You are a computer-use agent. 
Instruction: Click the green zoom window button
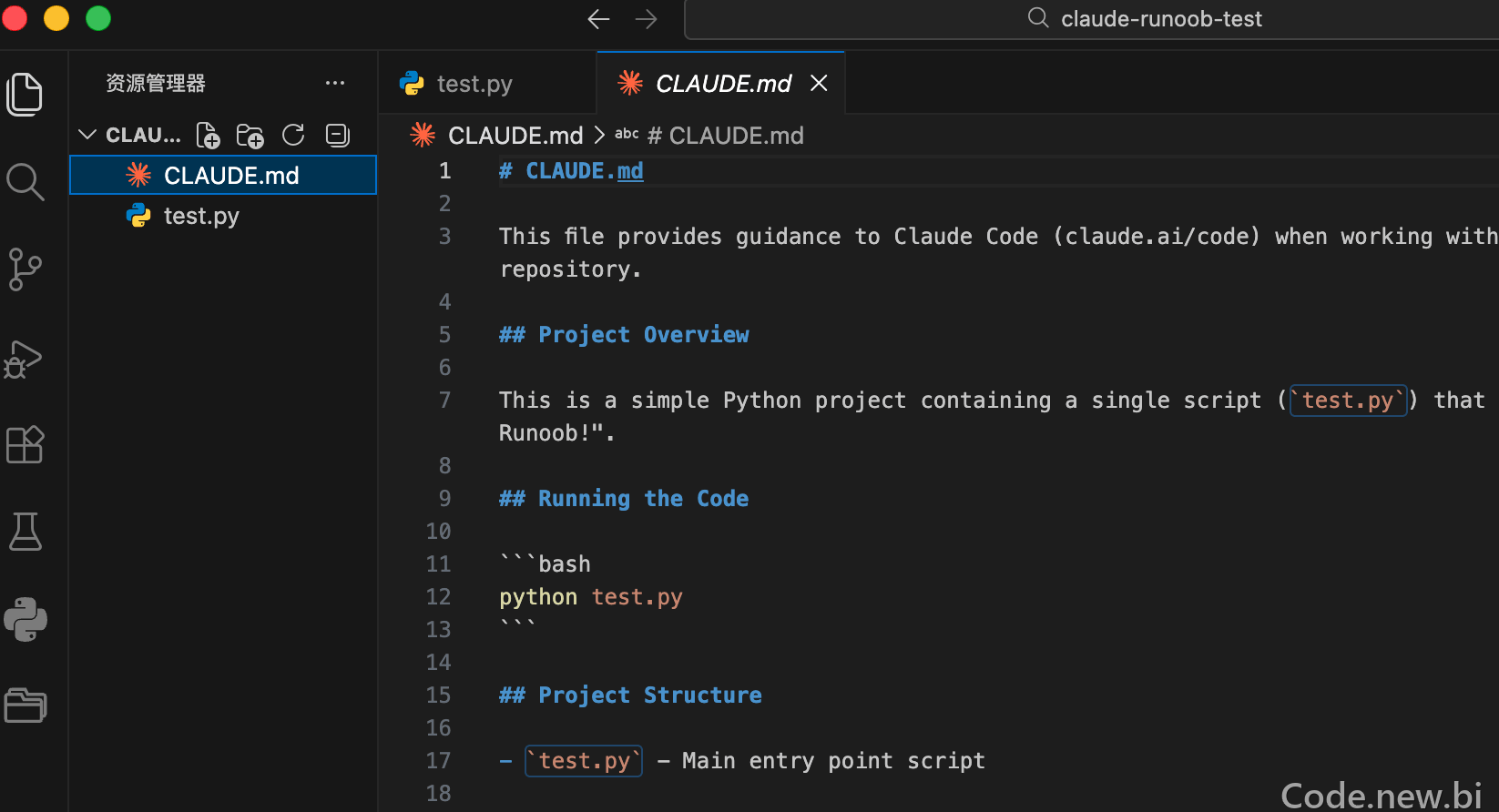click(x=98, y=18)
